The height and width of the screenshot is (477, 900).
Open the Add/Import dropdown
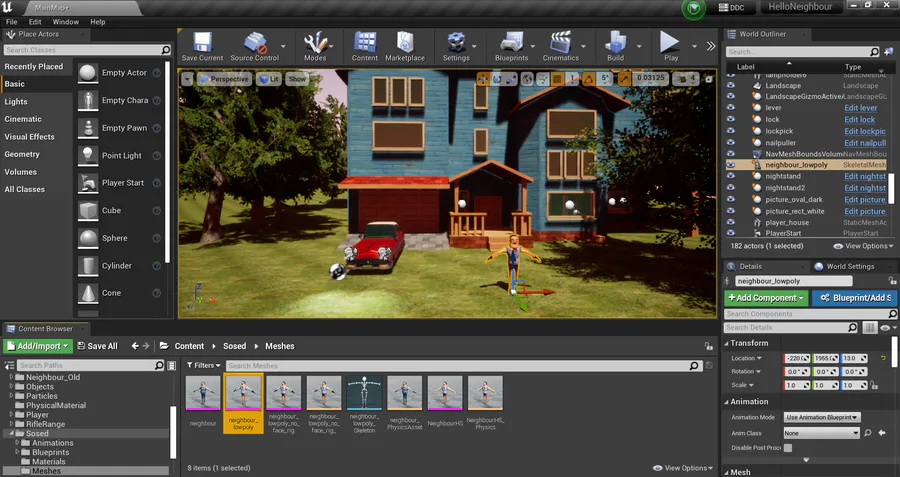point(38,346)
